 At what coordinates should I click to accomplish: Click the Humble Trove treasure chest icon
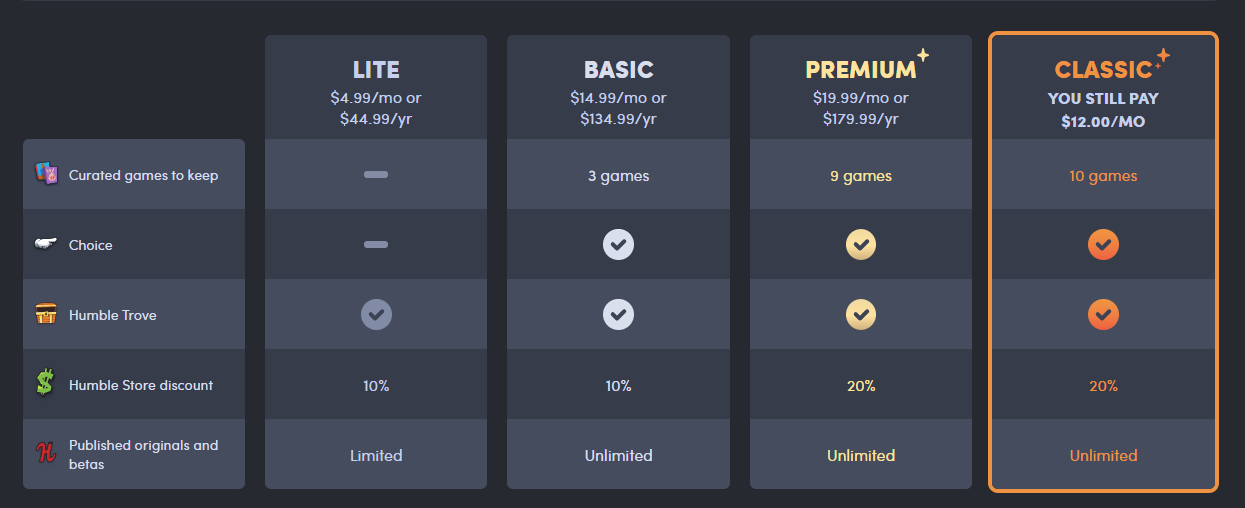(46, 315)
